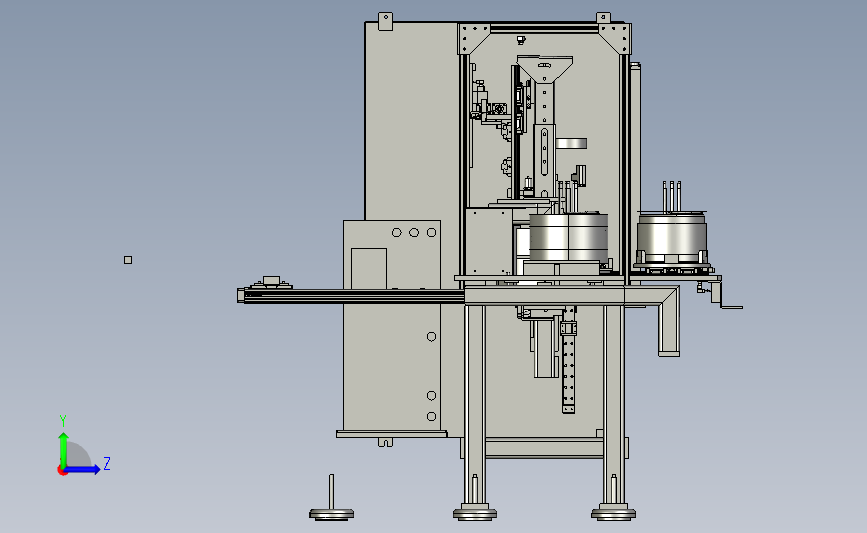Select the detached leveling foot at the bottom left

click(331, 499)
